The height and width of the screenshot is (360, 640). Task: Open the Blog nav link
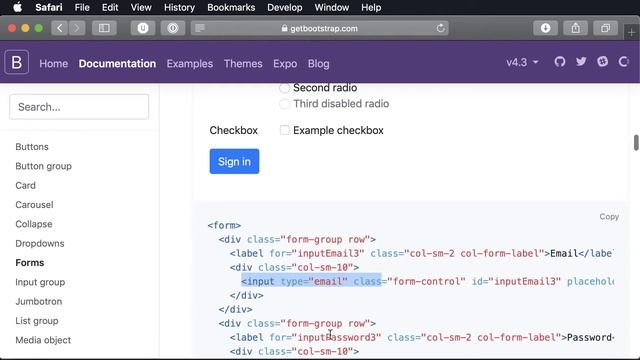(x=318, y=64)
